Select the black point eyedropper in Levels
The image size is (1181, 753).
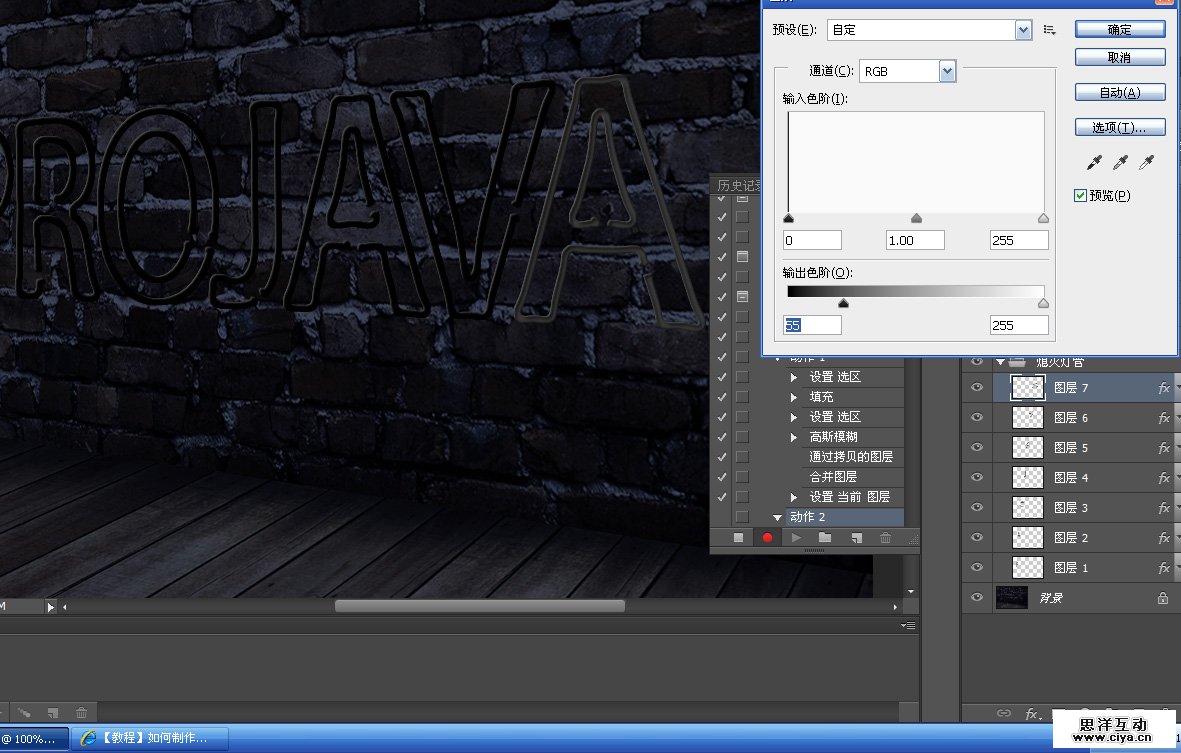[1095, 162]
